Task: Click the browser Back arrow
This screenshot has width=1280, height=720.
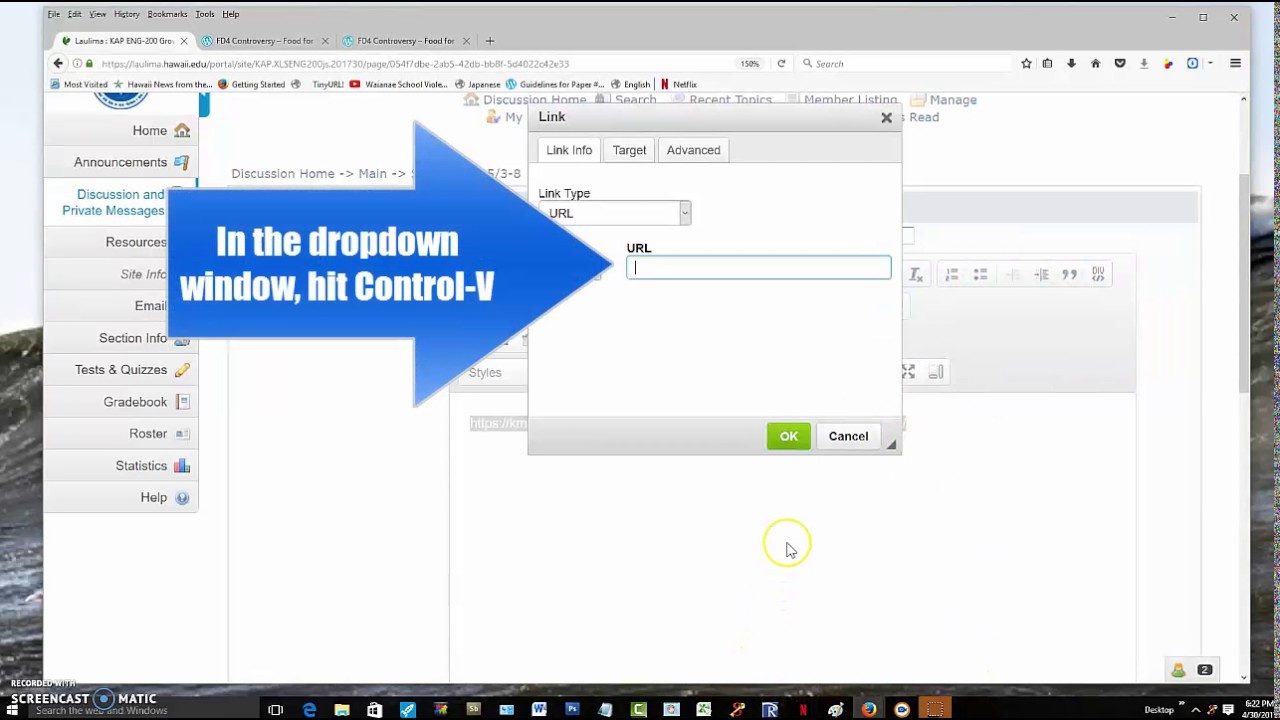Action: coord(58,63)
